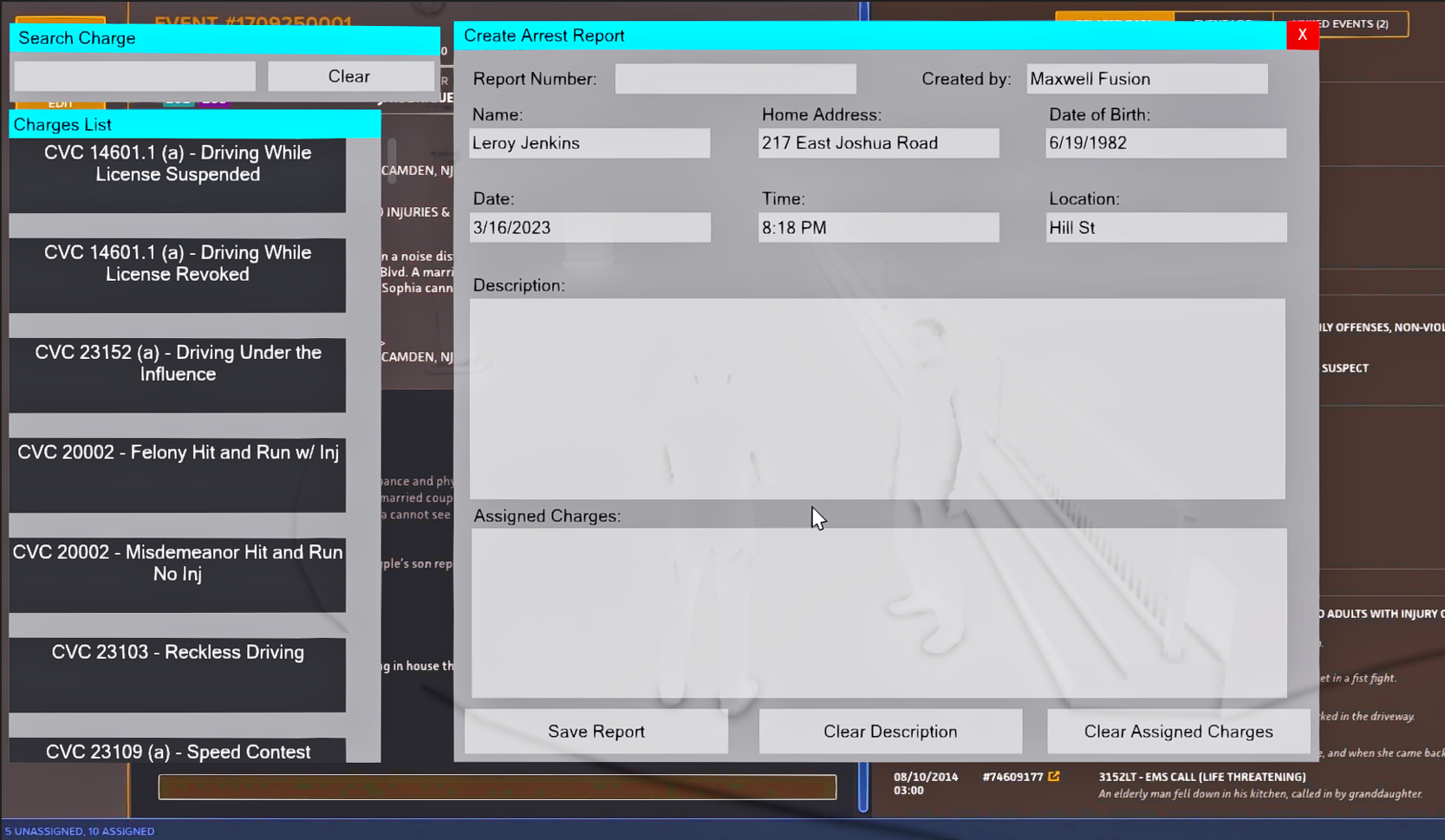Click the Save Report button
Viewport: 1445px width, 840px height.
click(596, 731)
